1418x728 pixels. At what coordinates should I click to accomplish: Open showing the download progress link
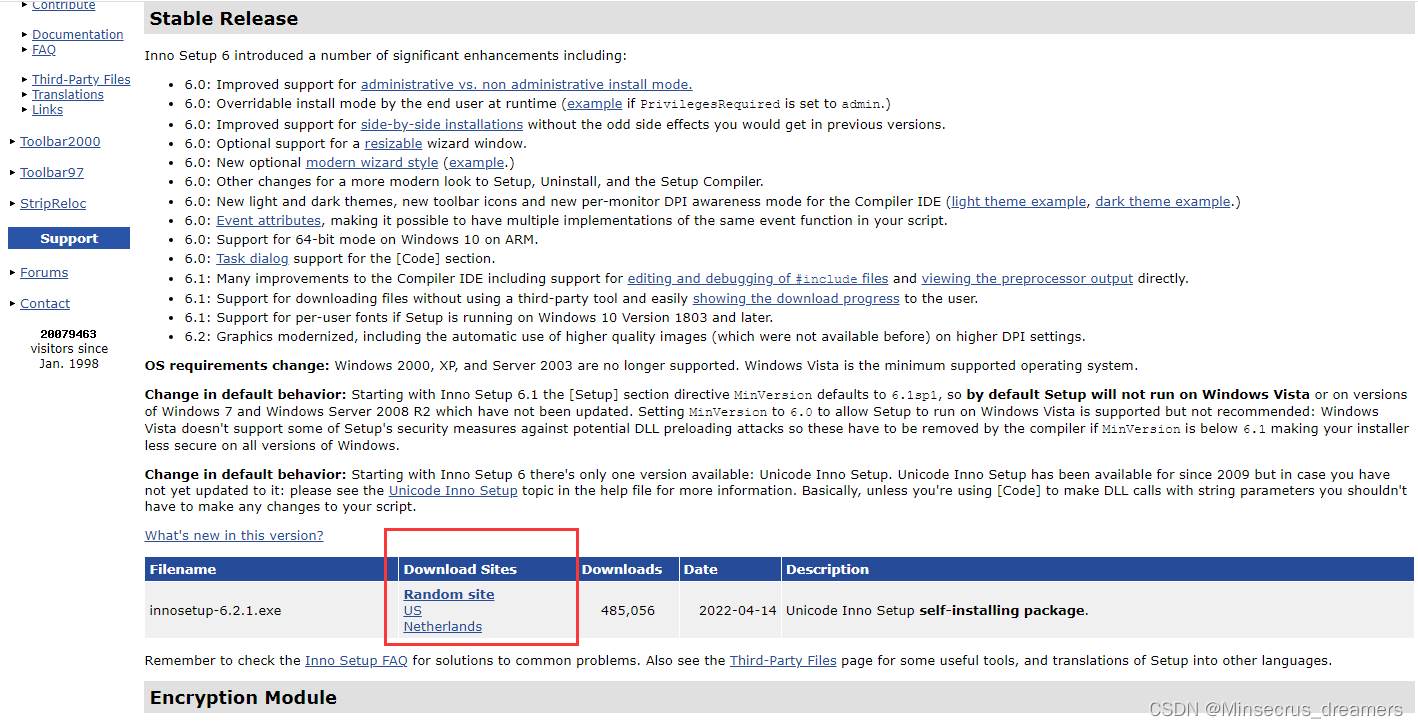click(x=796, y=298)
